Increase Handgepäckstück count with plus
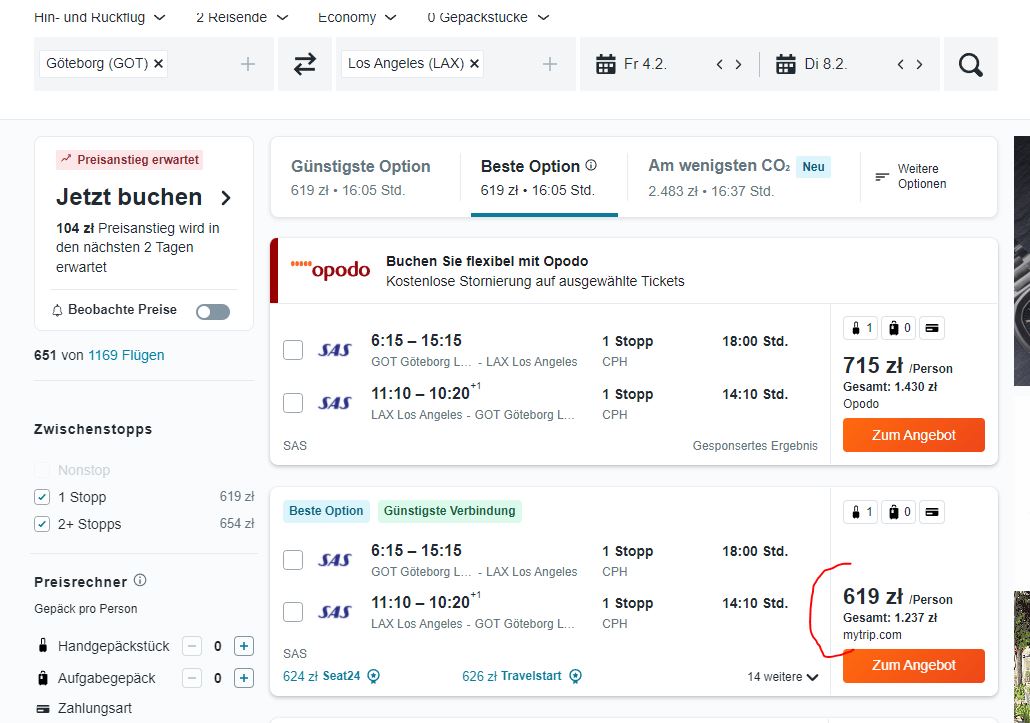The height and width of the screenshot is (723, 1030). click(244, 646)
